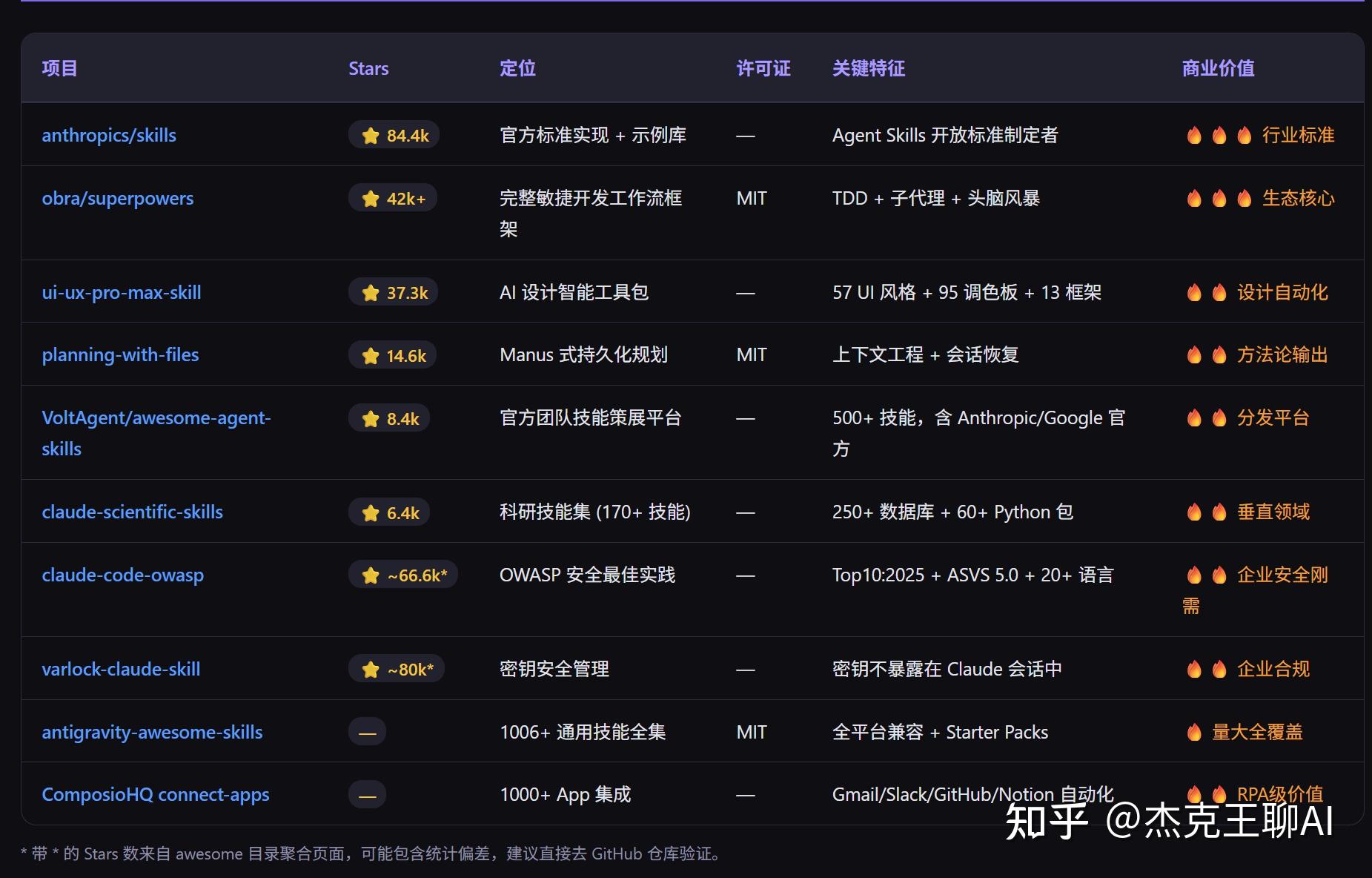Screen dimensions: 1372x878
Task: Click the 垂直领域 value label
Action: 1273,512
